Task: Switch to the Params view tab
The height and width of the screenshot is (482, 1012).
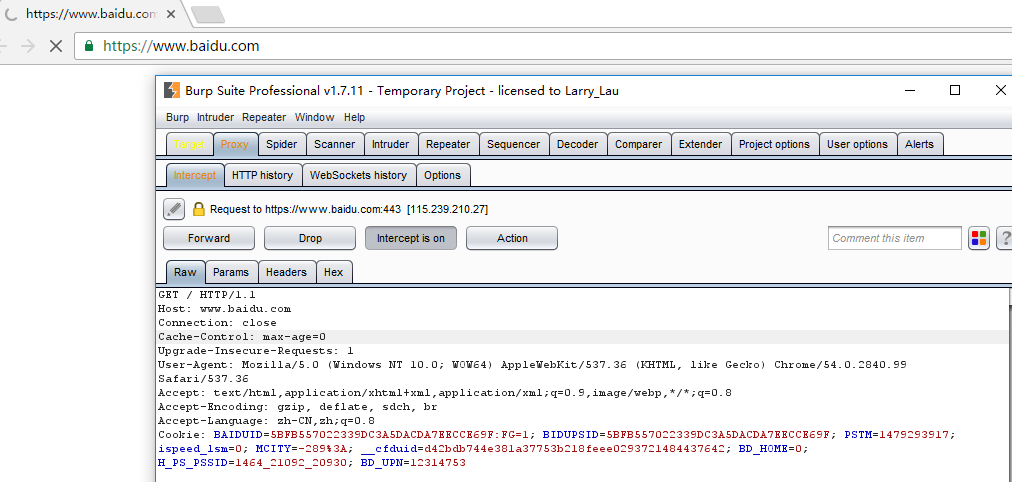Action: (231, 272)
